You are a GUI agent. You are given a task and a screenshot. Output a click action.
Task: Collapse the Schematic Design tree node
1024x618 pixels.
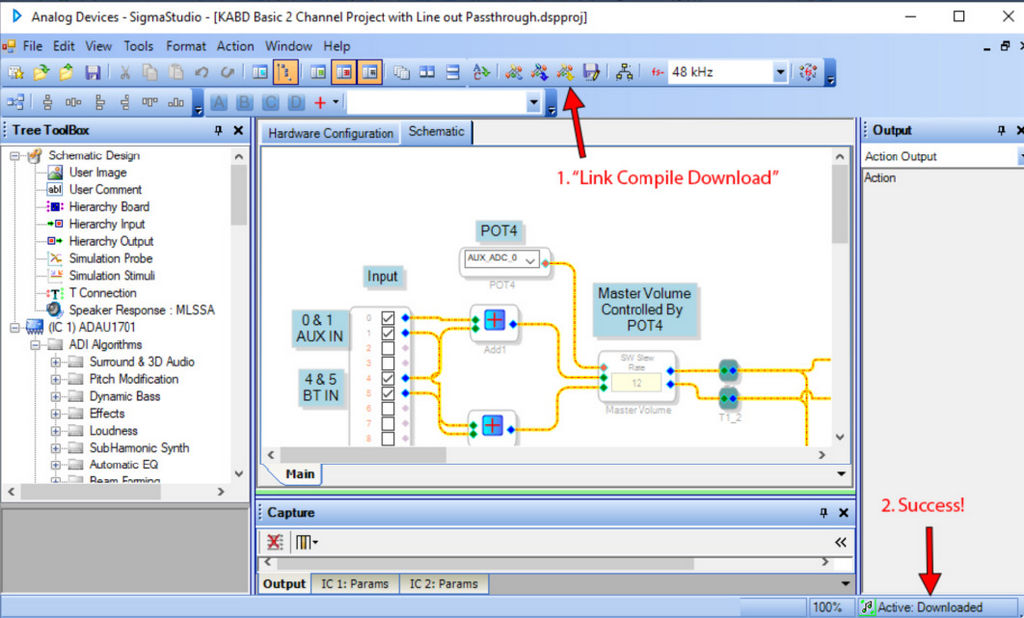pos(15,155)
